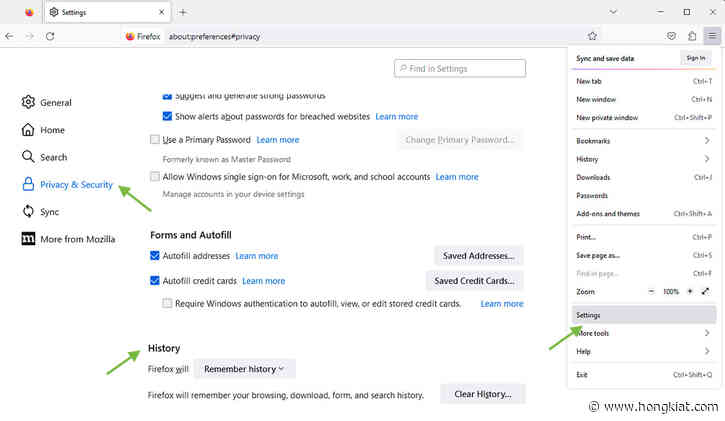Open More from Mozilla category
Image resolution: width=725 pixels, height=421 pixels.
(68, 239)
